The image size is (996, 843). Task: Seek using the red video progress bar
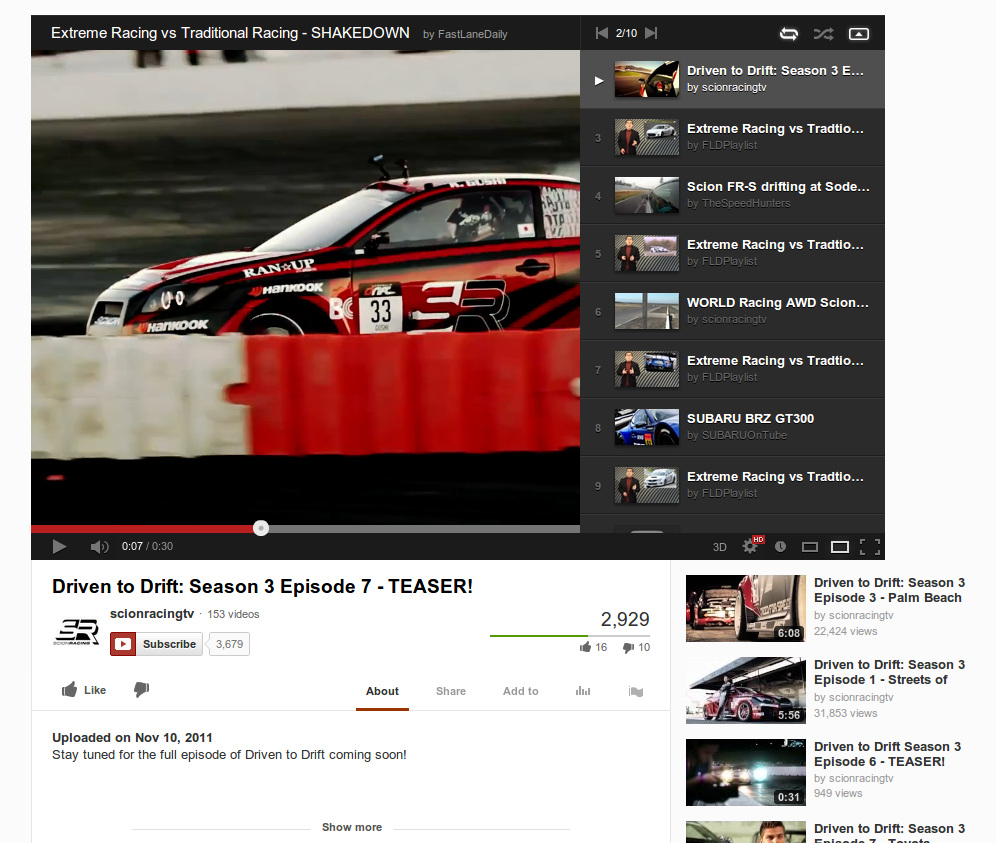pos(306,529)
